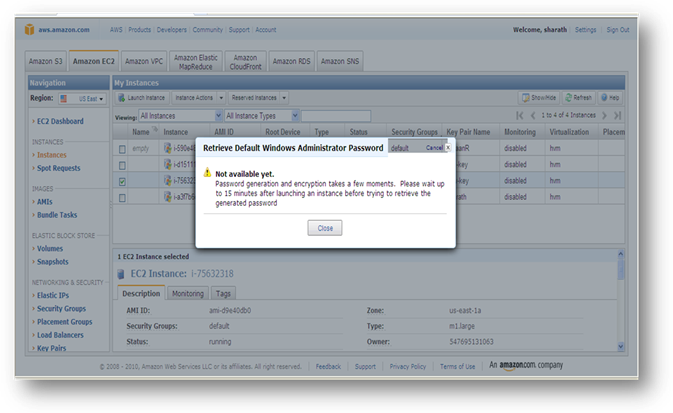Screen dimensions: 673x413
Task: Click the Close button in dialog
Action: tap(325, 228)
